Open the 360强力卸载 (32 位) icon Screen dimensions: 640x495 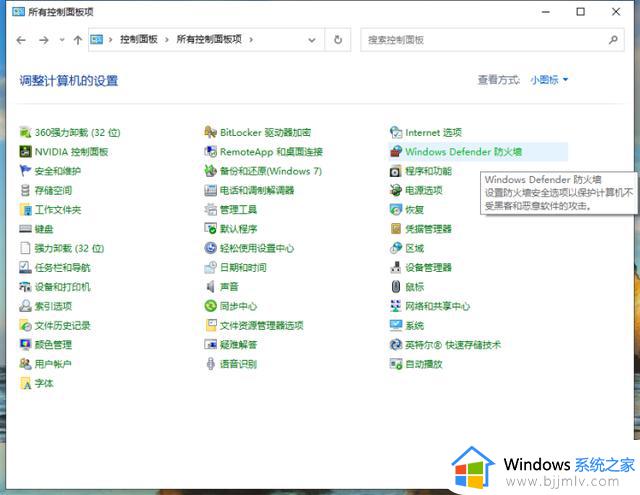[x=25, y=132]
